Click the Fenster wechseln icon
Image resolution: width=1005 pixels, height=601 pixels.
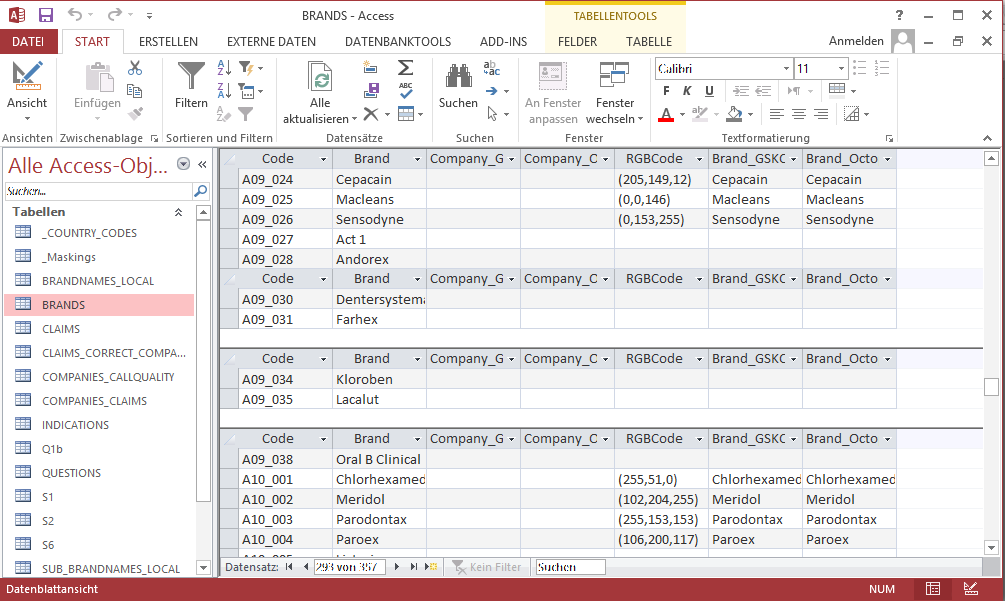(x=615, y=76)
